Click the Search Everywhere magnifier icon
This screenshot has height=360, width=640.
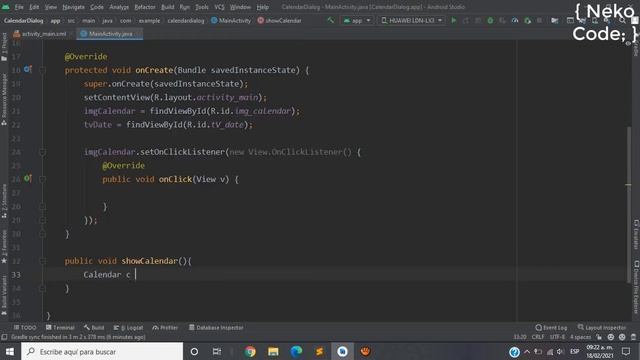coord(622,20)
